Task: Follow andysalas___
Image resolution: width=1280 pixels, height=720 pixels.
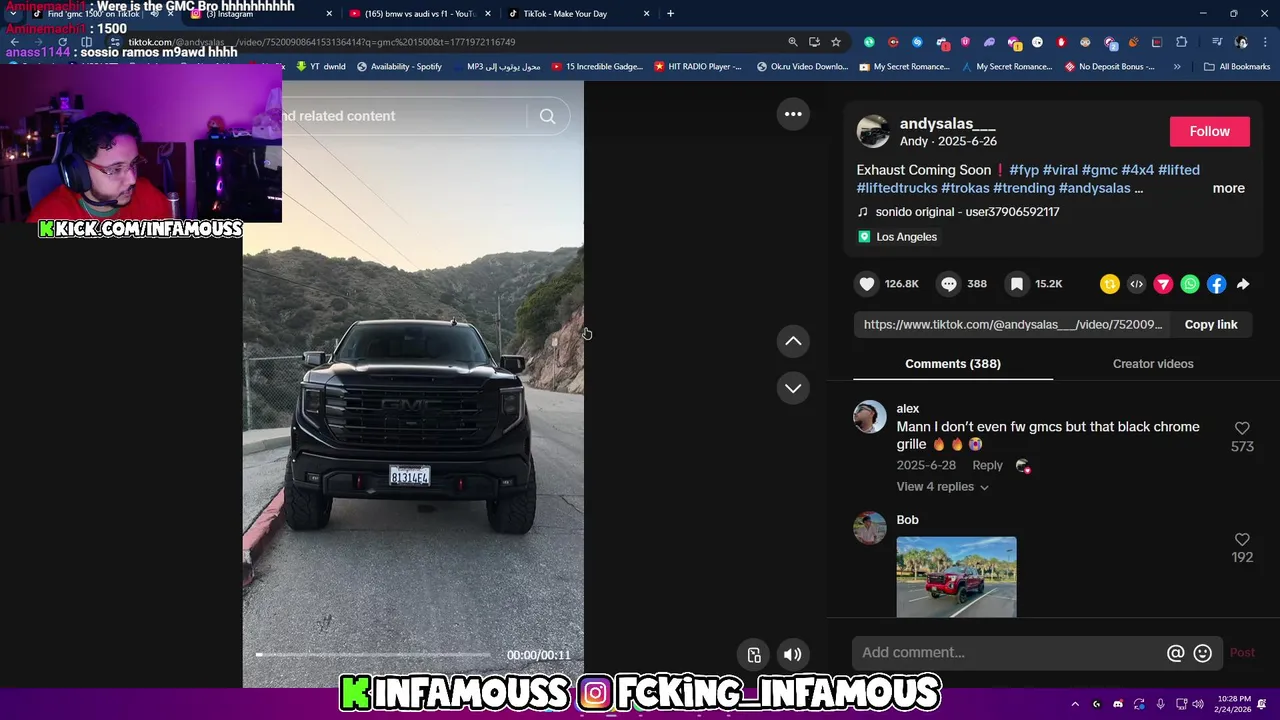Action: tap(1209, 132)
